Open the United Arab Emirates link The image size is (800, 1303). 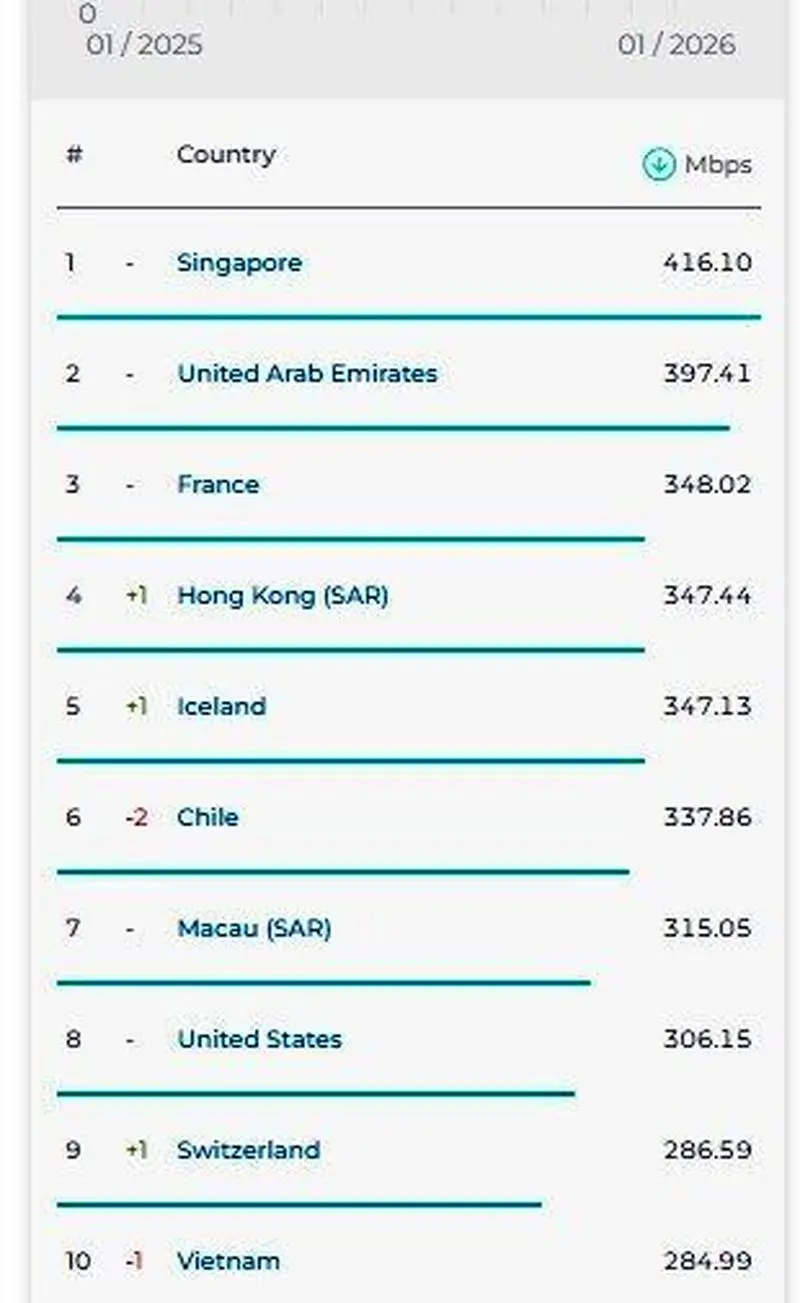[307, 374]
